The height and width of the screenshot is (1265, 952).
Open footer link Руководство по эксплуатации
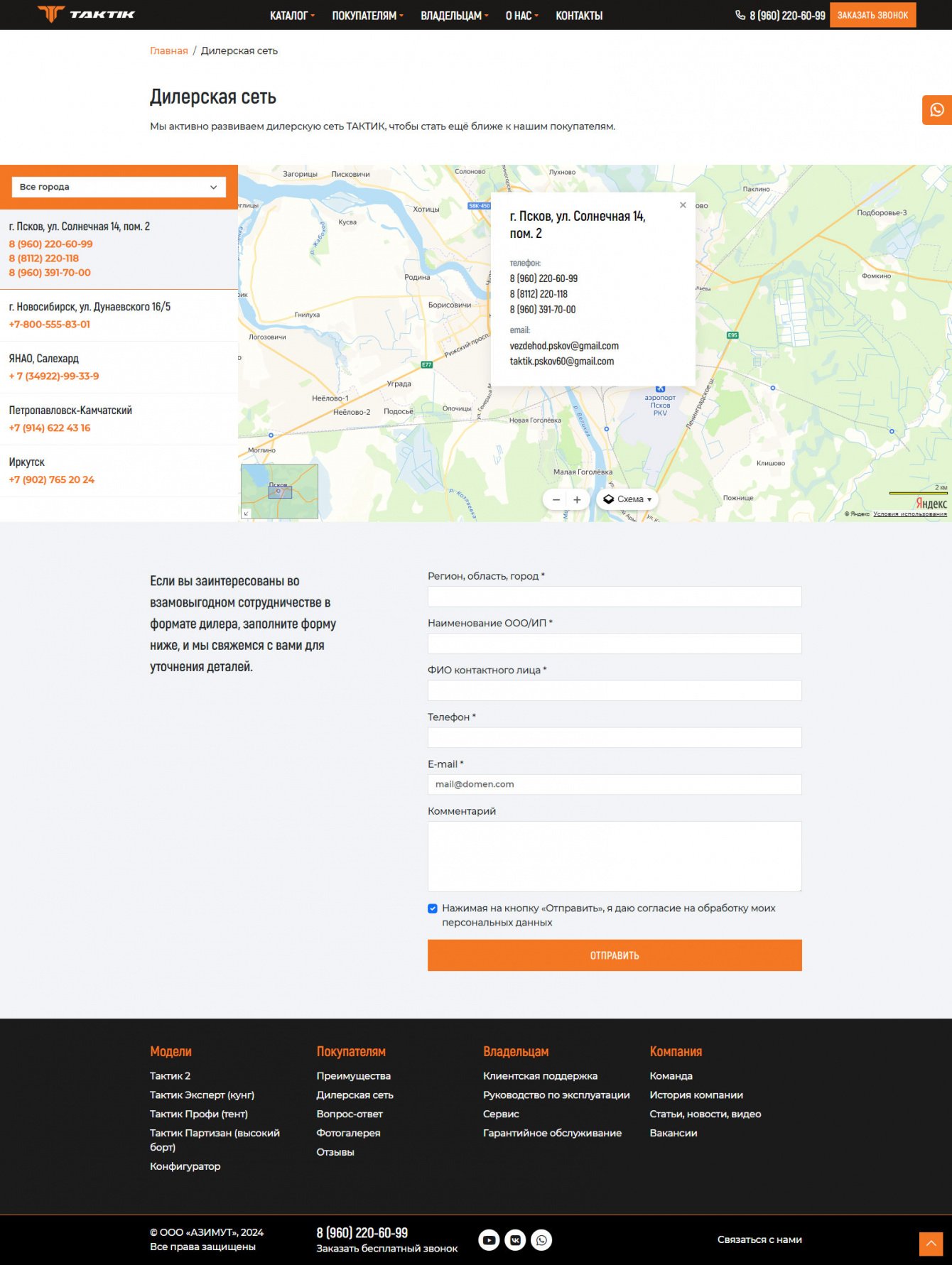[x=556, y=1095]
